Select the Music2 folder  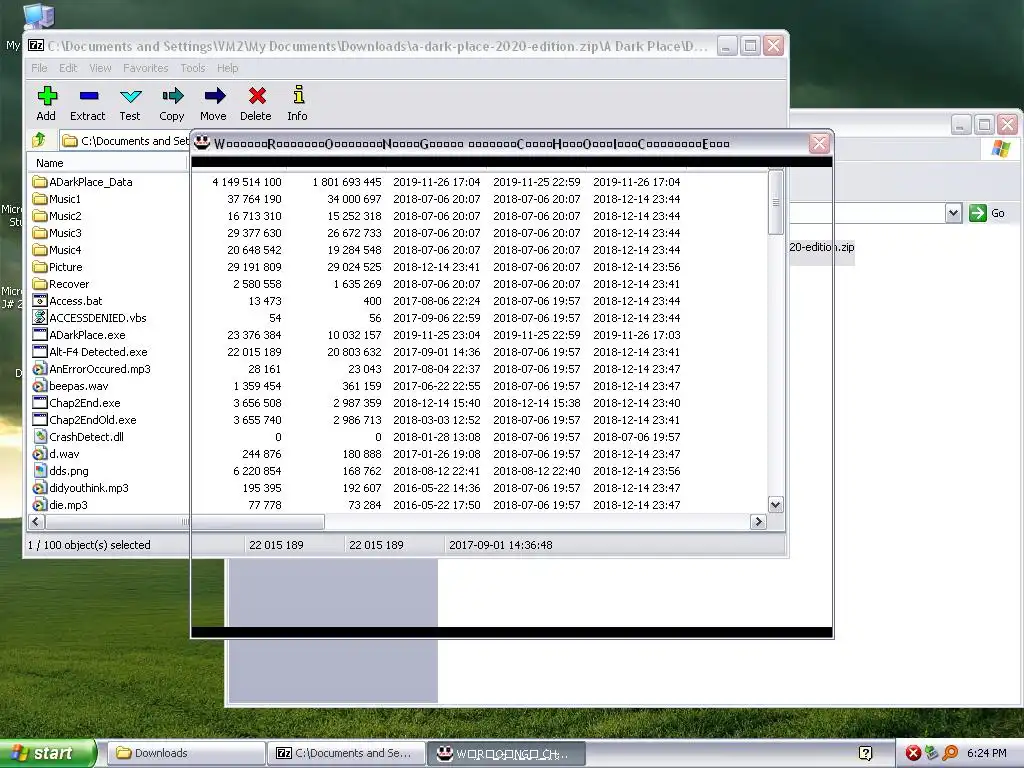coord(57,216)
